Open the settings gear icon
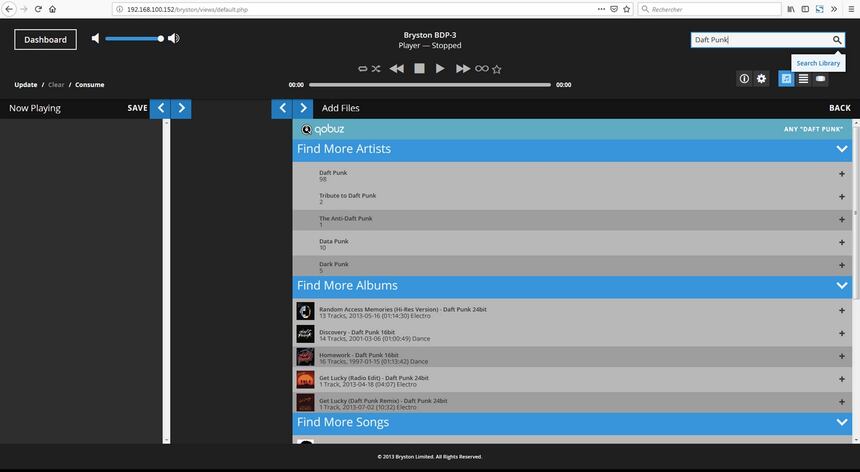The height and width of the screenshot is (472, 860). pyautogui.click(x=761, y=78)
